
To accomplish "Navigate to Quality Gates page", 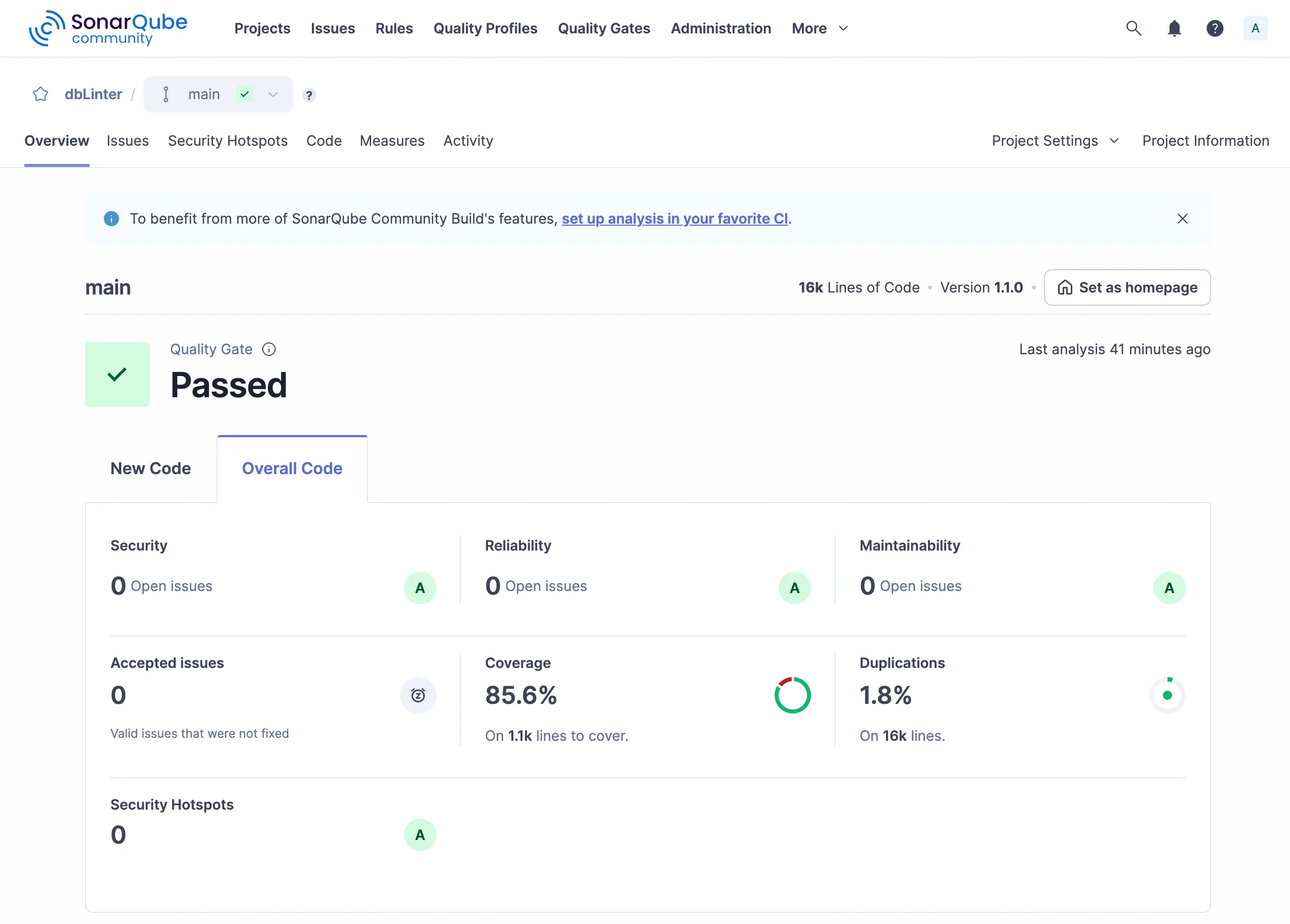I will (604, 28).
